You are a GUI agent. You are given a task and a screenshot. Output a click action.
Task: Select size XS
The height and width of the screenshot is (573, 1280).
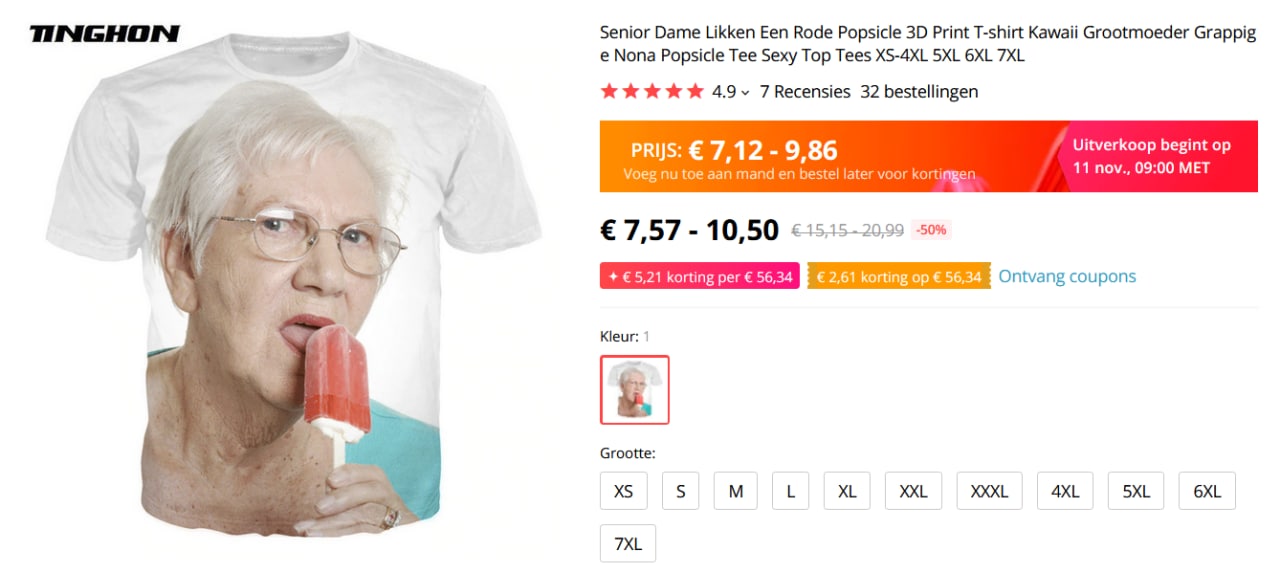tap(624, 491)
